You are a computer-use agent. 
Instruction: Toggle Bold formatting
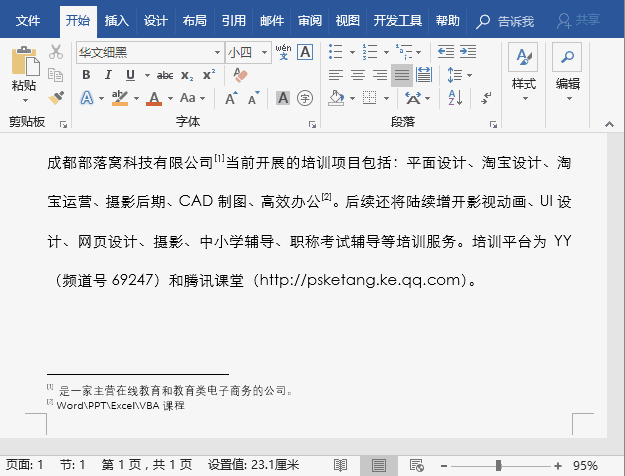pyautogui.click(x=86, y=75)
